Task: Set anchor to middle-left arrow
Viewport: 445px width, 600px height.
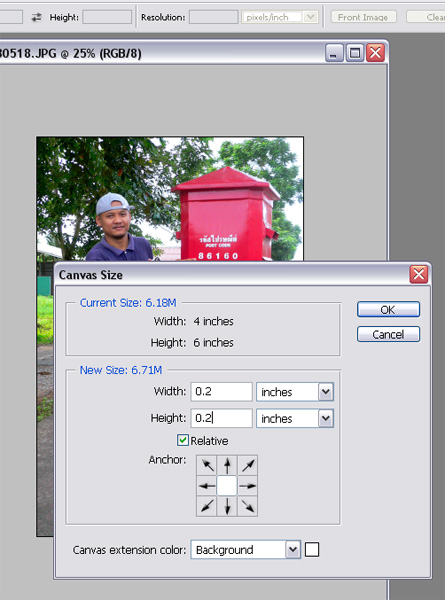Action: pos(207,486)
